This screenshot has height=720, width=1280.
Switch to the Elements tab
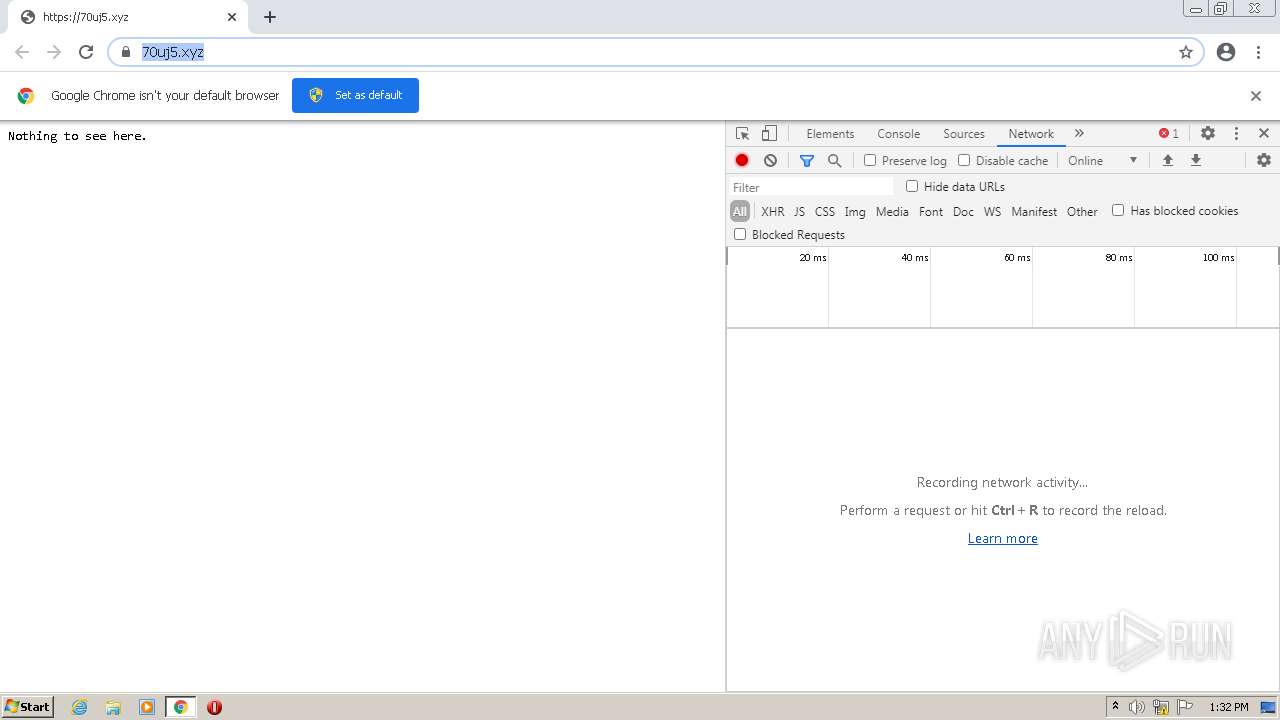[830, 133]
